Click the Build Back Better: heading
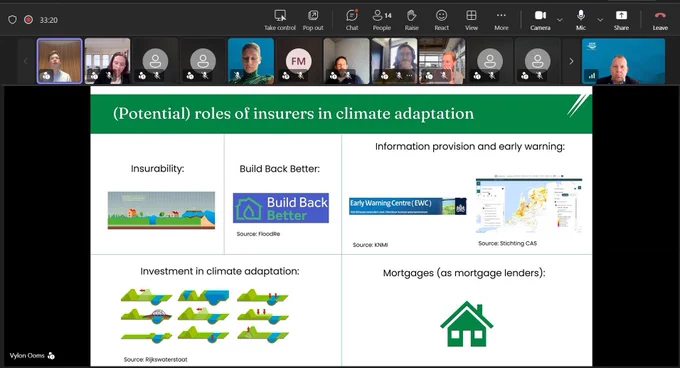The height and width of the screenshot is (368, 680). [x=279, y=169]
